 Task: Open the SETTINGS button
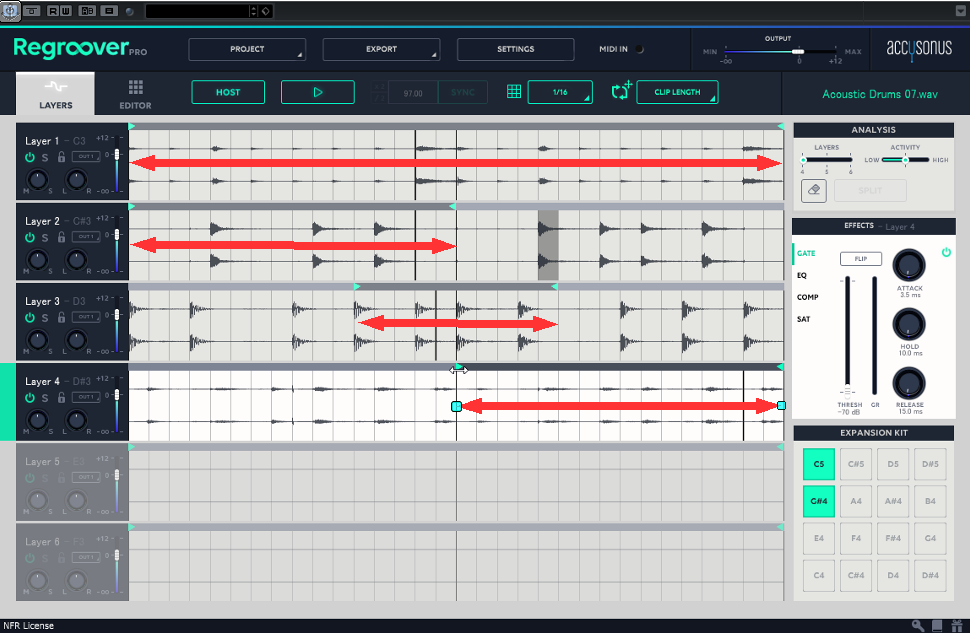515,49
